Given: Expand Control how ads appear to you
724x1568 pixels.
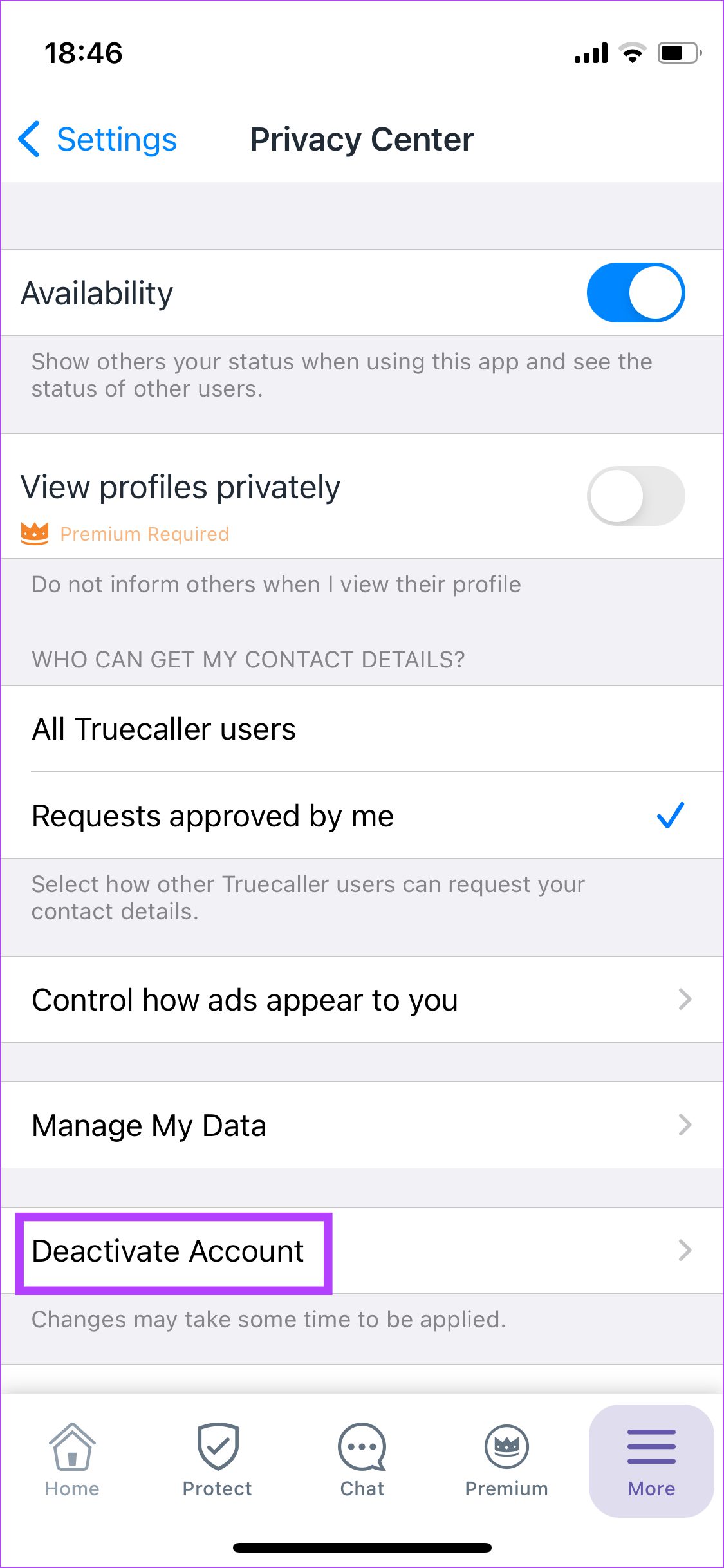Looking at the screenshot, I should pos(362,1000).
